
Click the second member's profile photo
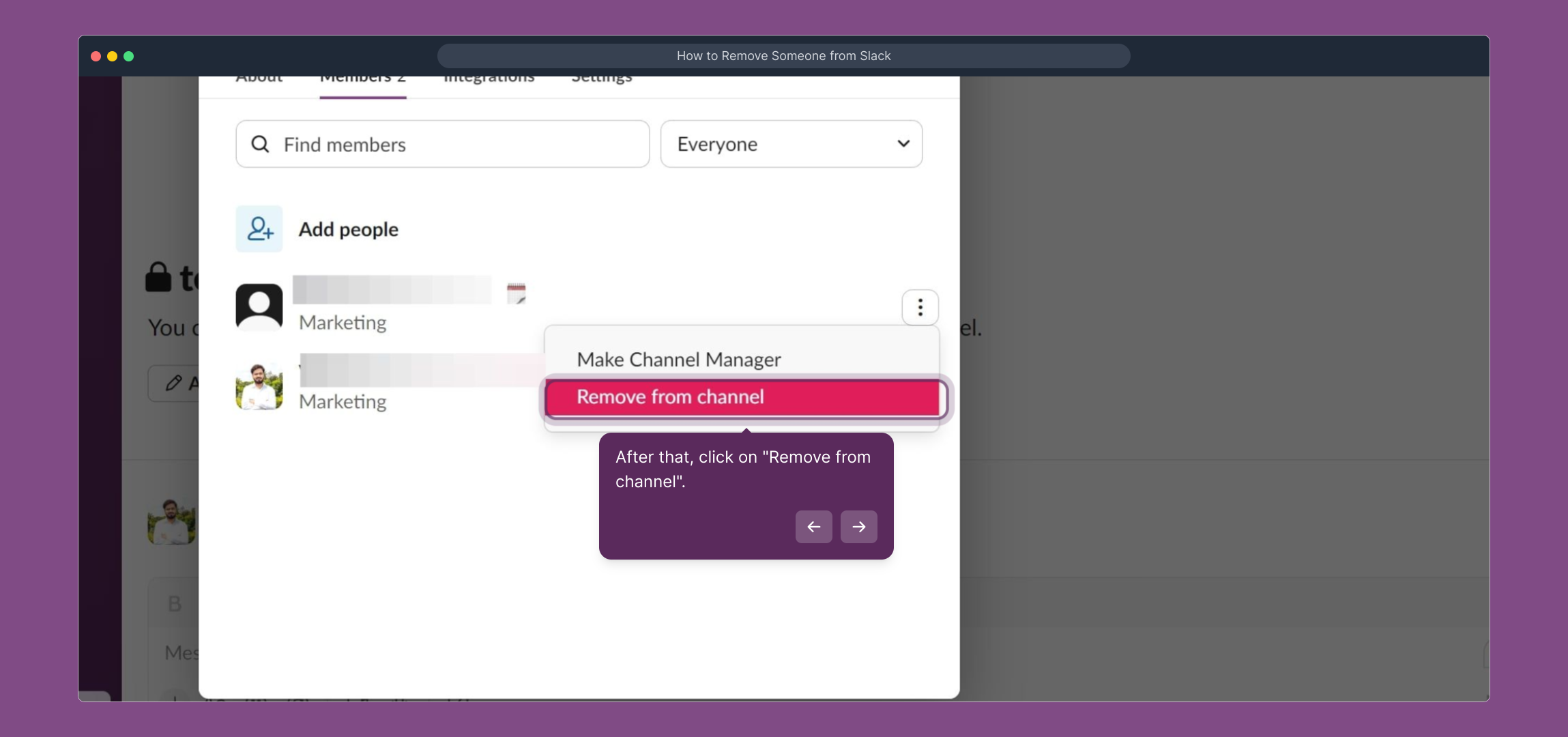tap(259, 386)
